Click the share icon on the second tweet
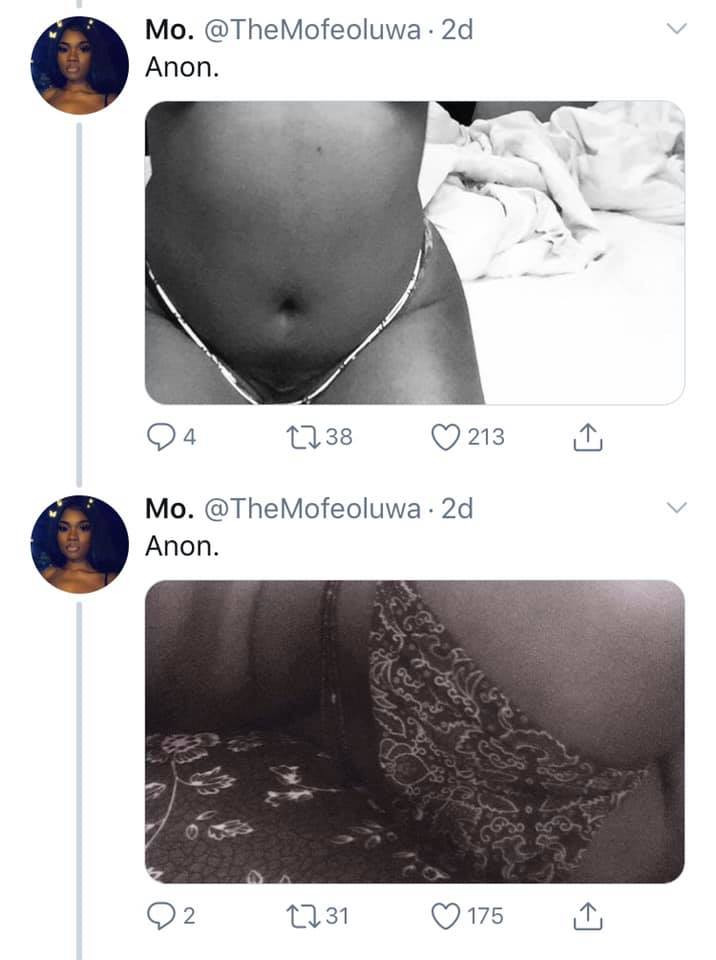The width and height of the screenshot is (716, 960). (x=586, y=913)
